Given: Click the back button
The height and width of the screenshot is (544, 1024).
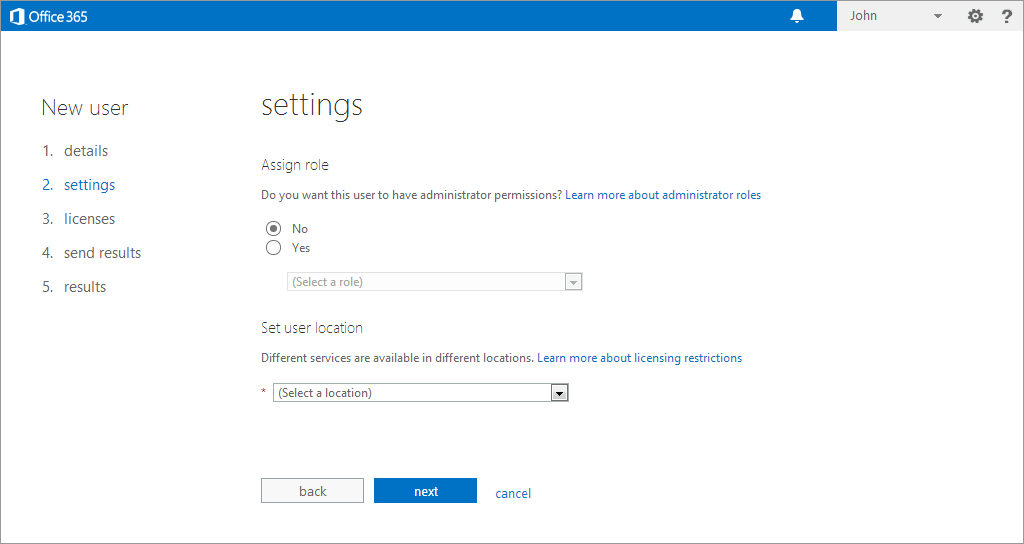Looking at the screenshot, I should [x=312, y=491].
